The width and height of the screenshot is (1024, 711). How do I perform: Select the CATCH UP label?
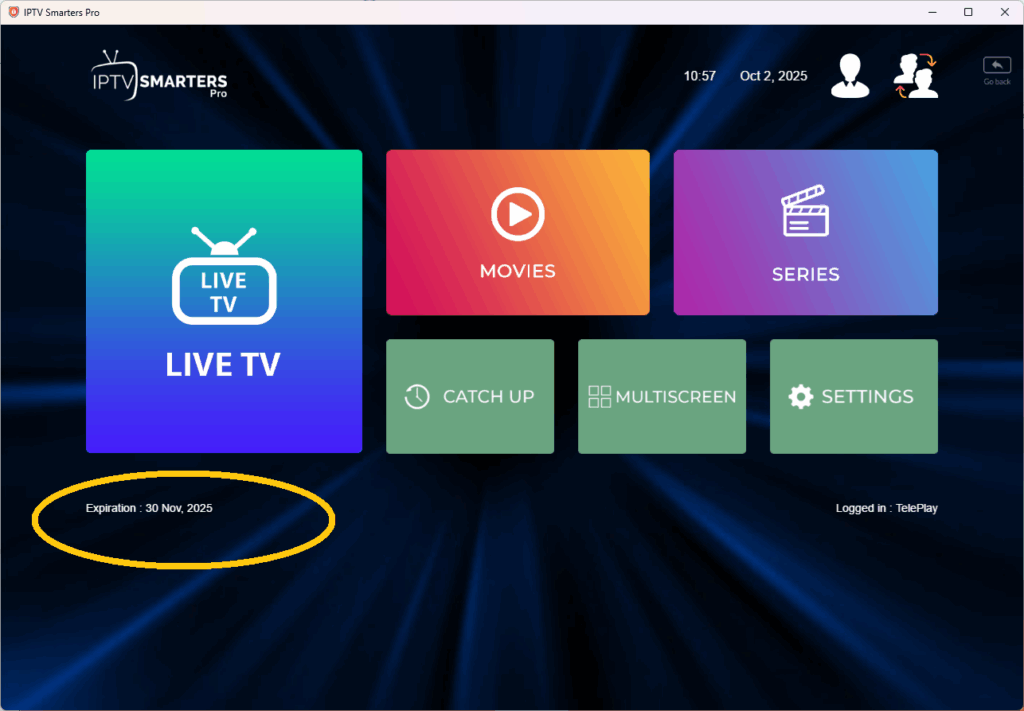[x=488, y=397]
